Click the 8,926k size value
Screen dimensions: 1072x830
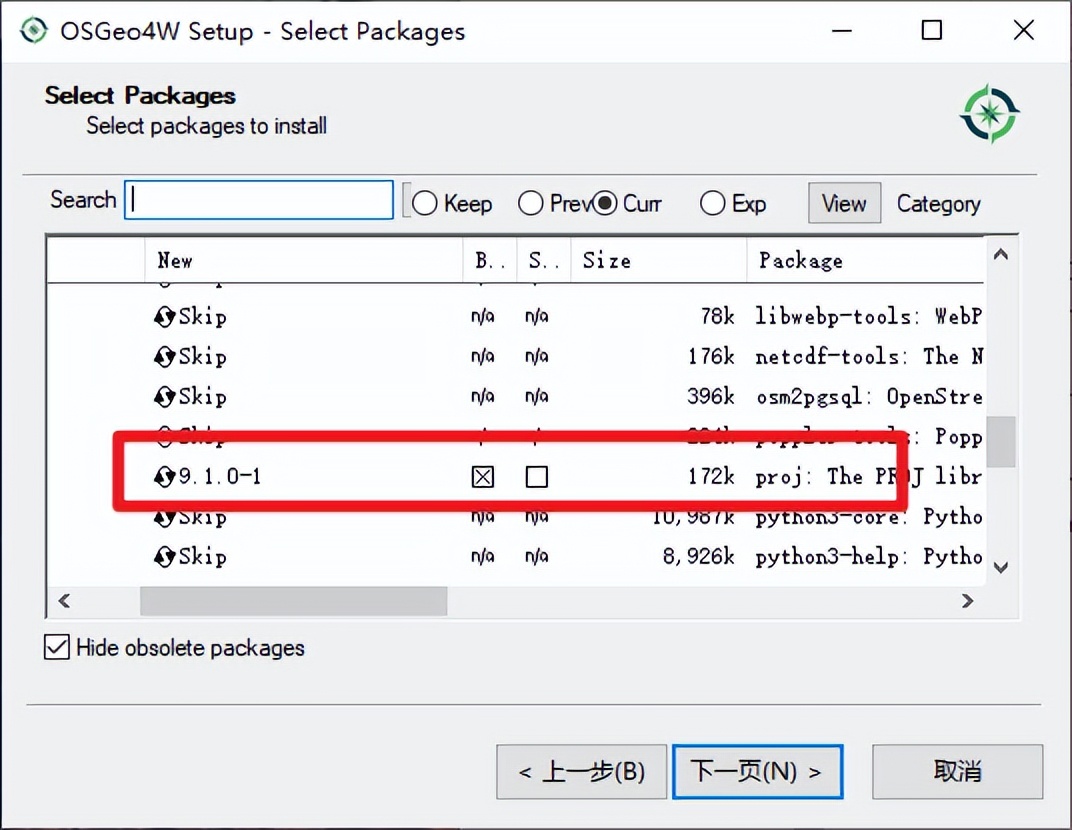coord(699,557)
